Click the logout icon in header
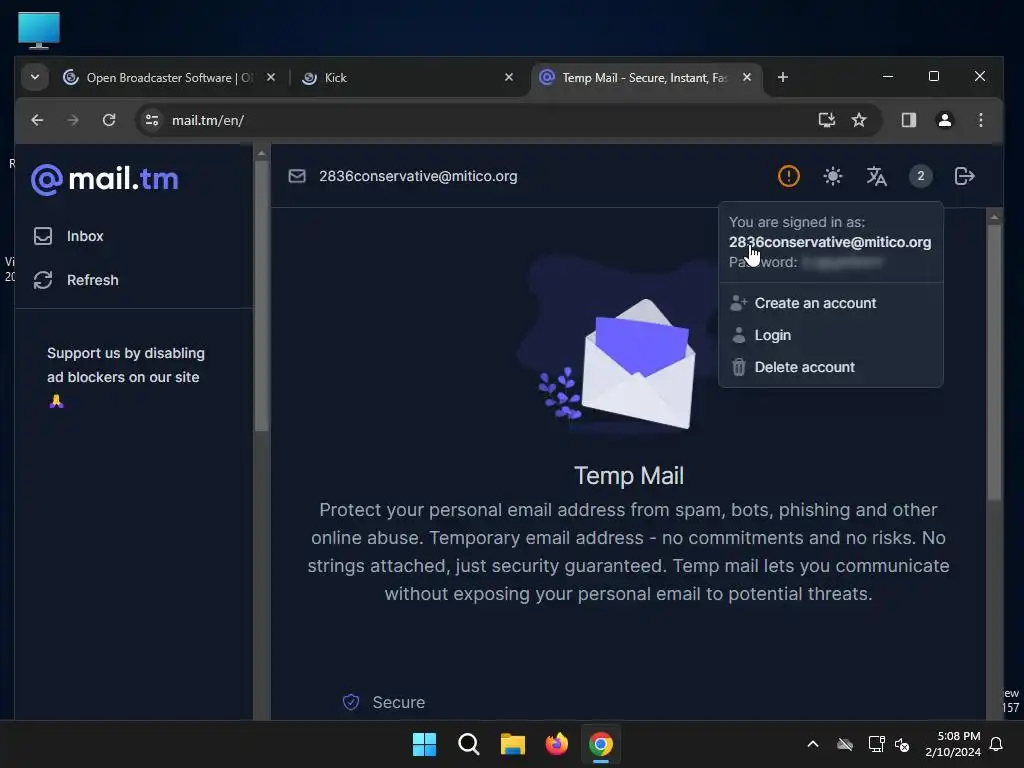 pyautogui.click(x=965, y=176)
